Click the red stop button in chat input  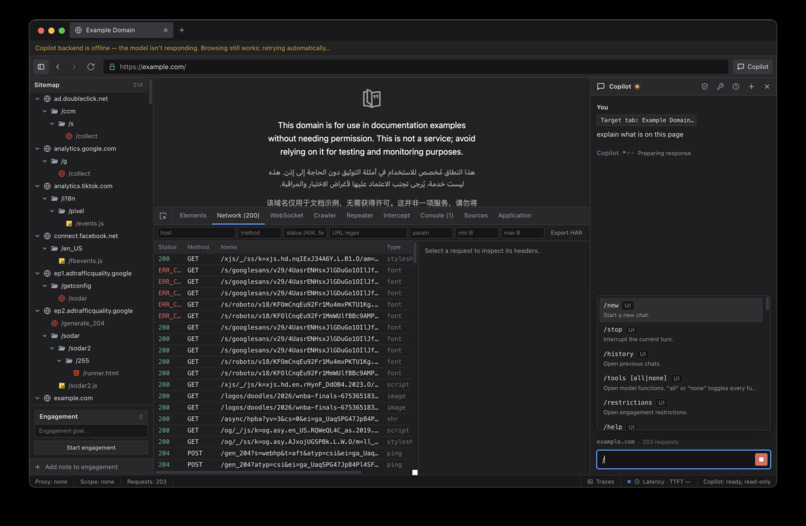point(761,459)
